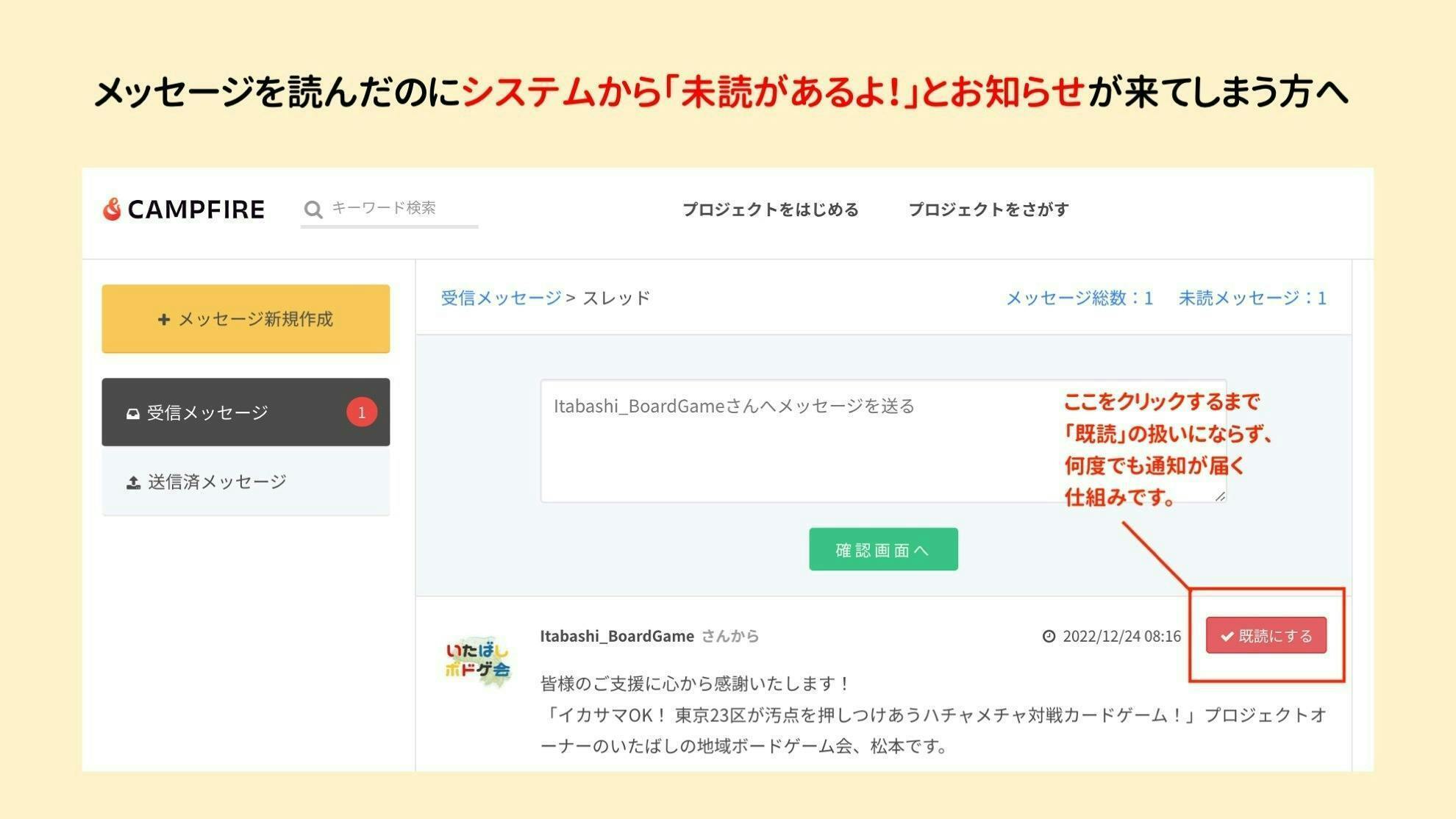This screenshot has width=1456, height=819.
Task: Click the magnifier search icon
Action: click(314, 210)
